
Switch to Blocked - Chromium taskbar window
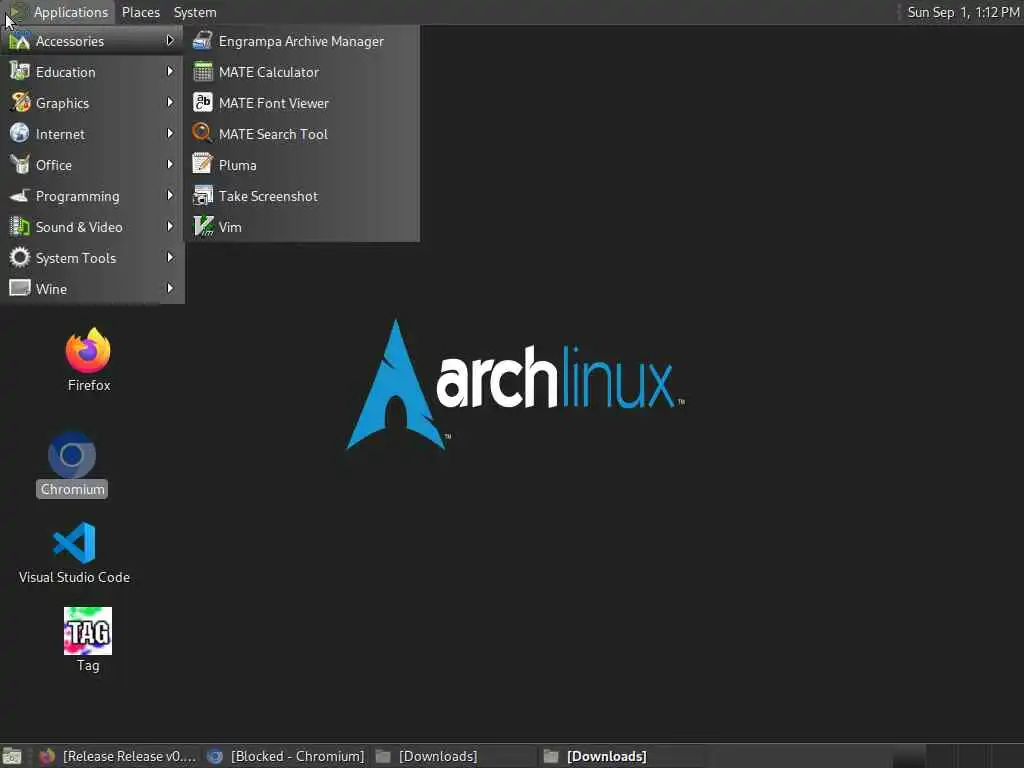point(285,756)
